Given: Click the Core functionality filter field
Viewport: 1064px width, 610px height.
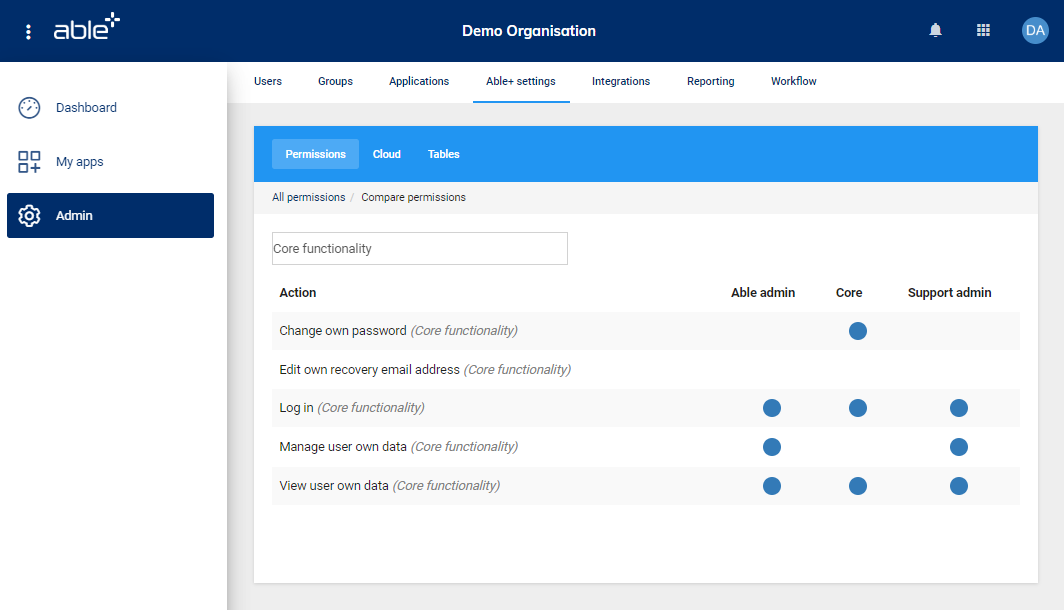Looking at the screenshot, I should click(x=419, y=249).
